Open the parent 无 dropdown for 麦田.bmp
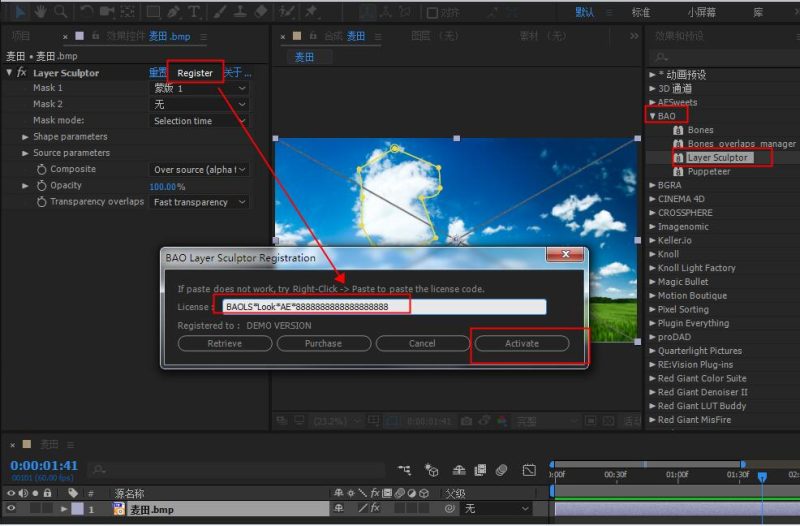Viewport: 800px width, 526px height. tap(496, 509)
